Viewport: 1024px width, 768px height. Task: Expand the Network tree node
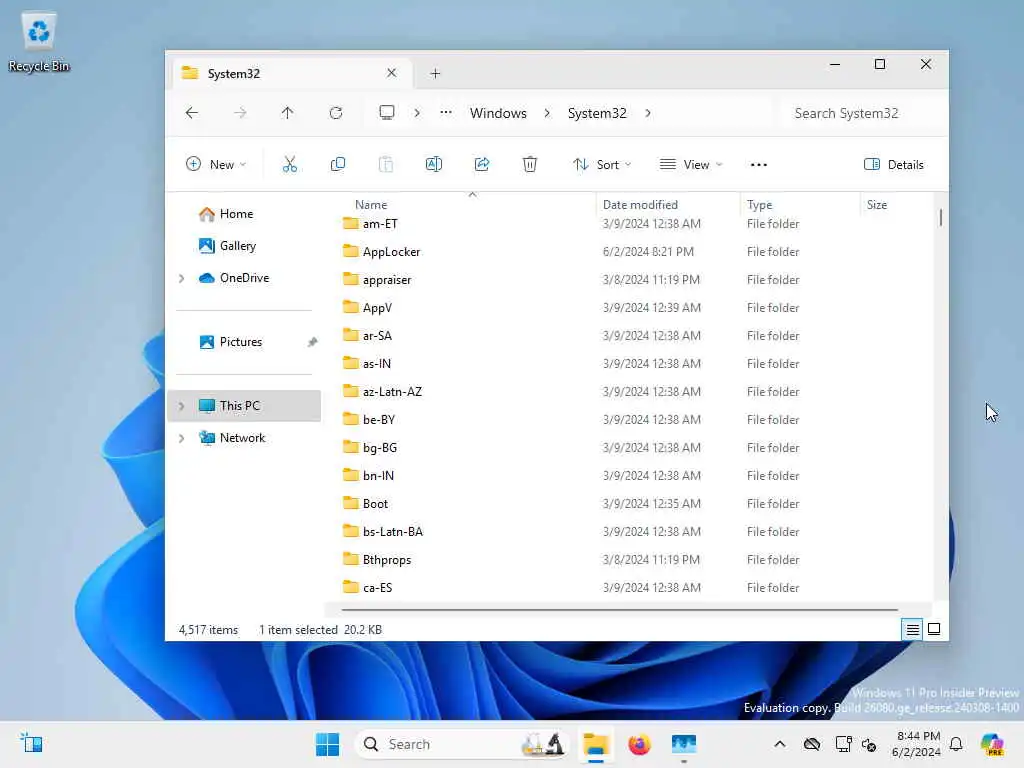coord(182,438)
